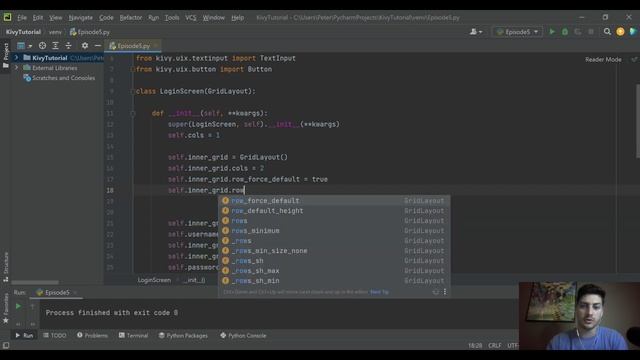
Task: Choose rows_minimum completion
Action: pos(334,231)
